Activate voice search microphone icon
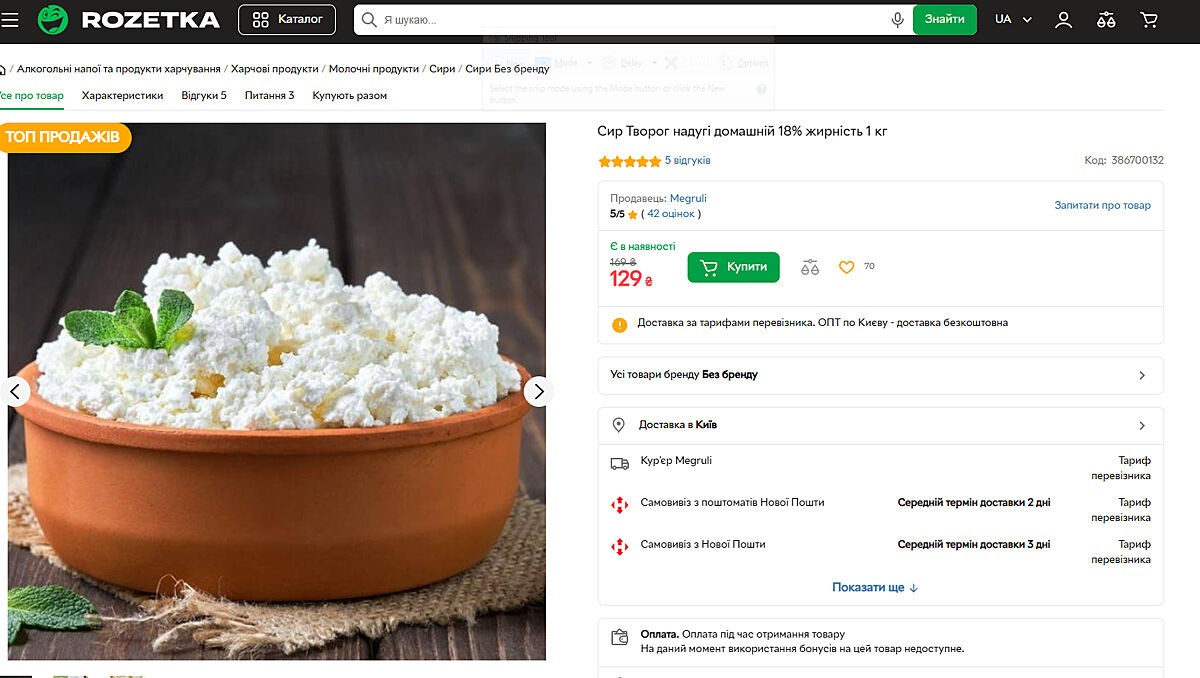Viewport: 1200px width, 678px height. click(x=897, y=20)
